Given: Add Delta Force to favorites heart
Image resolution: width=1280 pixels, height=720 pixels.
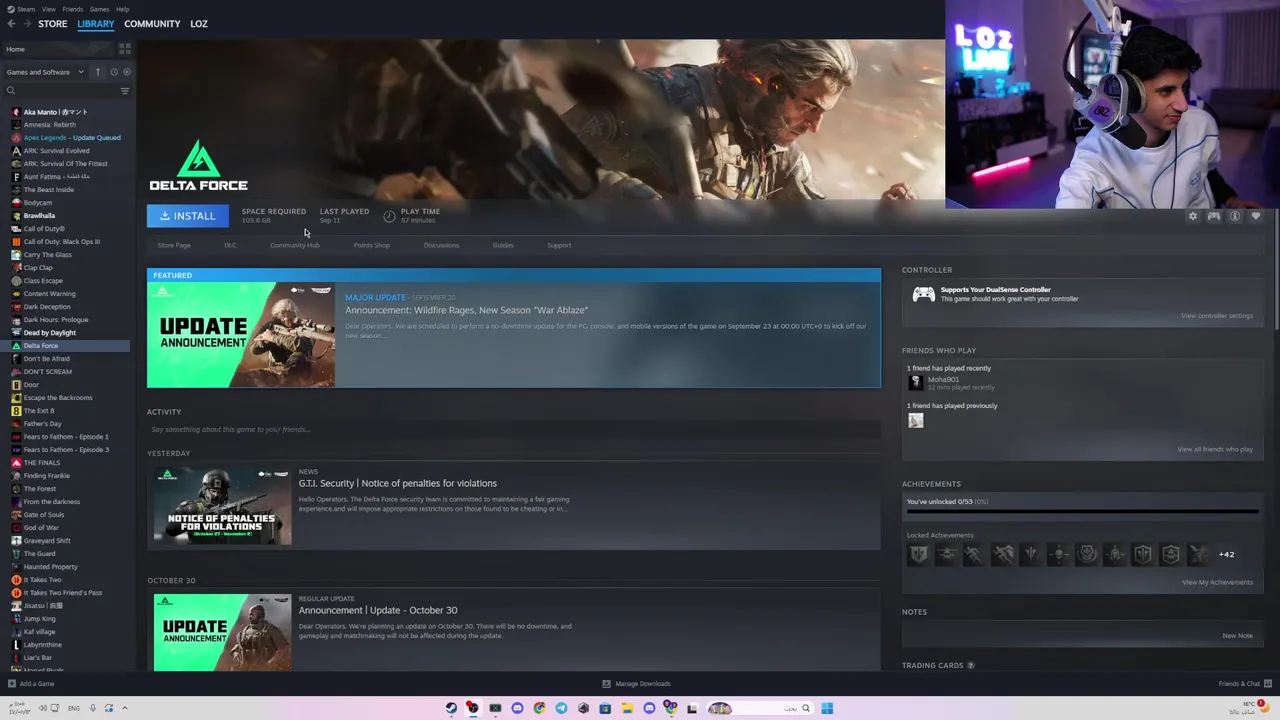Looking at the screenshot, I should tap(1256, 216).
